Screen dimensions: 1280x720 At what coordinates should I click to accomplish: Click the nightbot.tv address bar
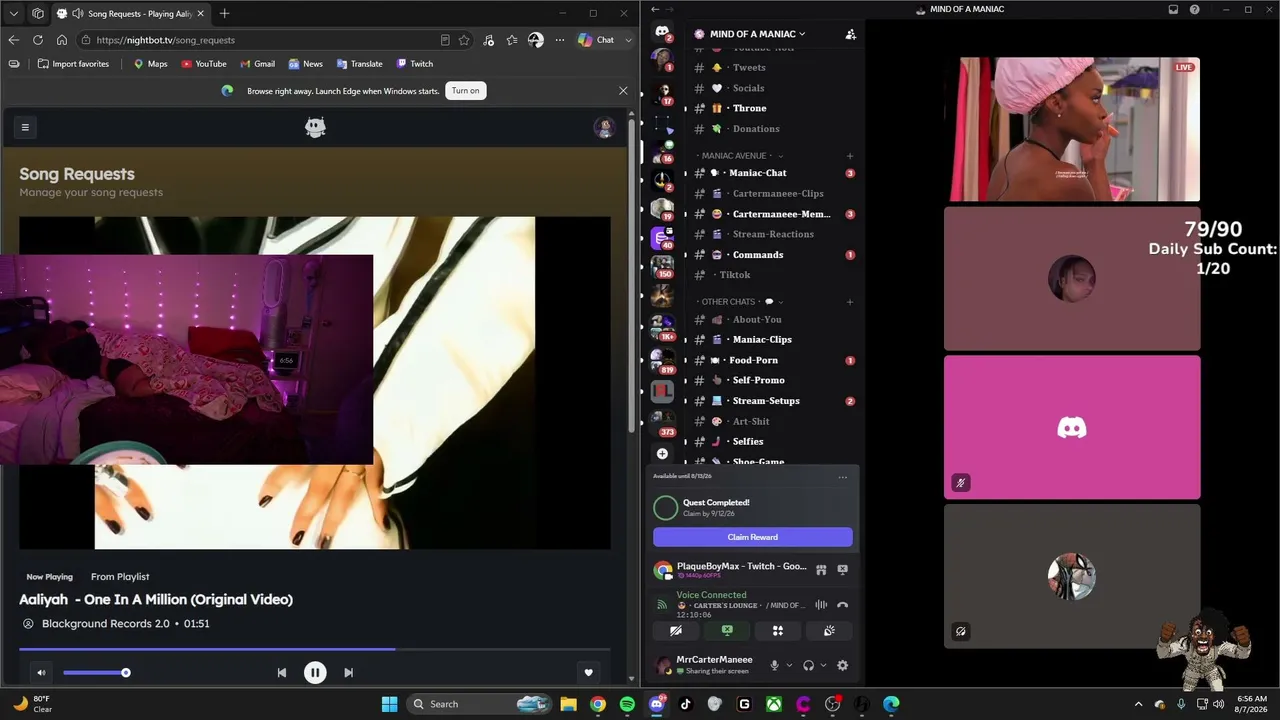click(x=260, y=40)
